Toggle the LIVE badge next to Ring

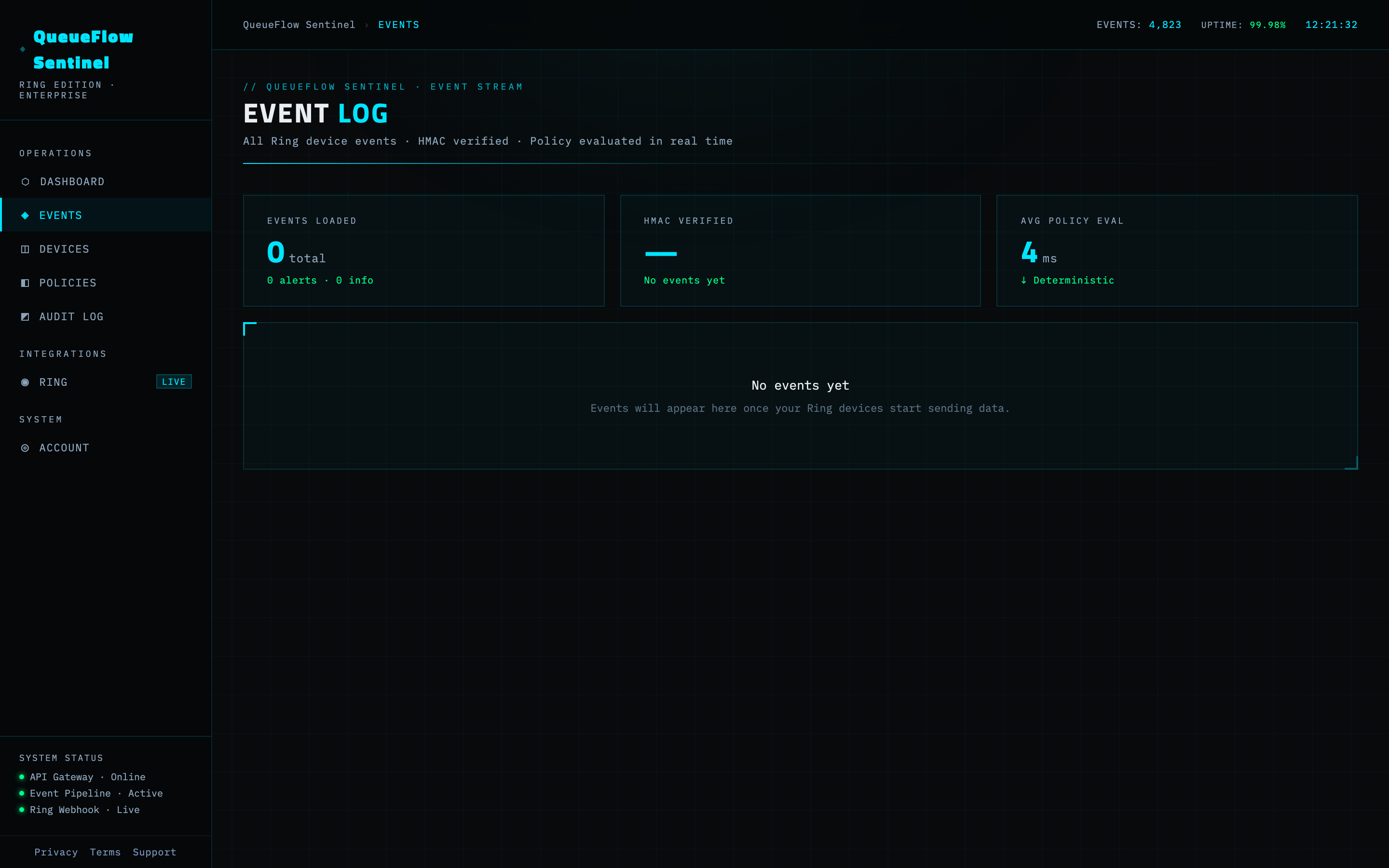click(x=173, y=381)
